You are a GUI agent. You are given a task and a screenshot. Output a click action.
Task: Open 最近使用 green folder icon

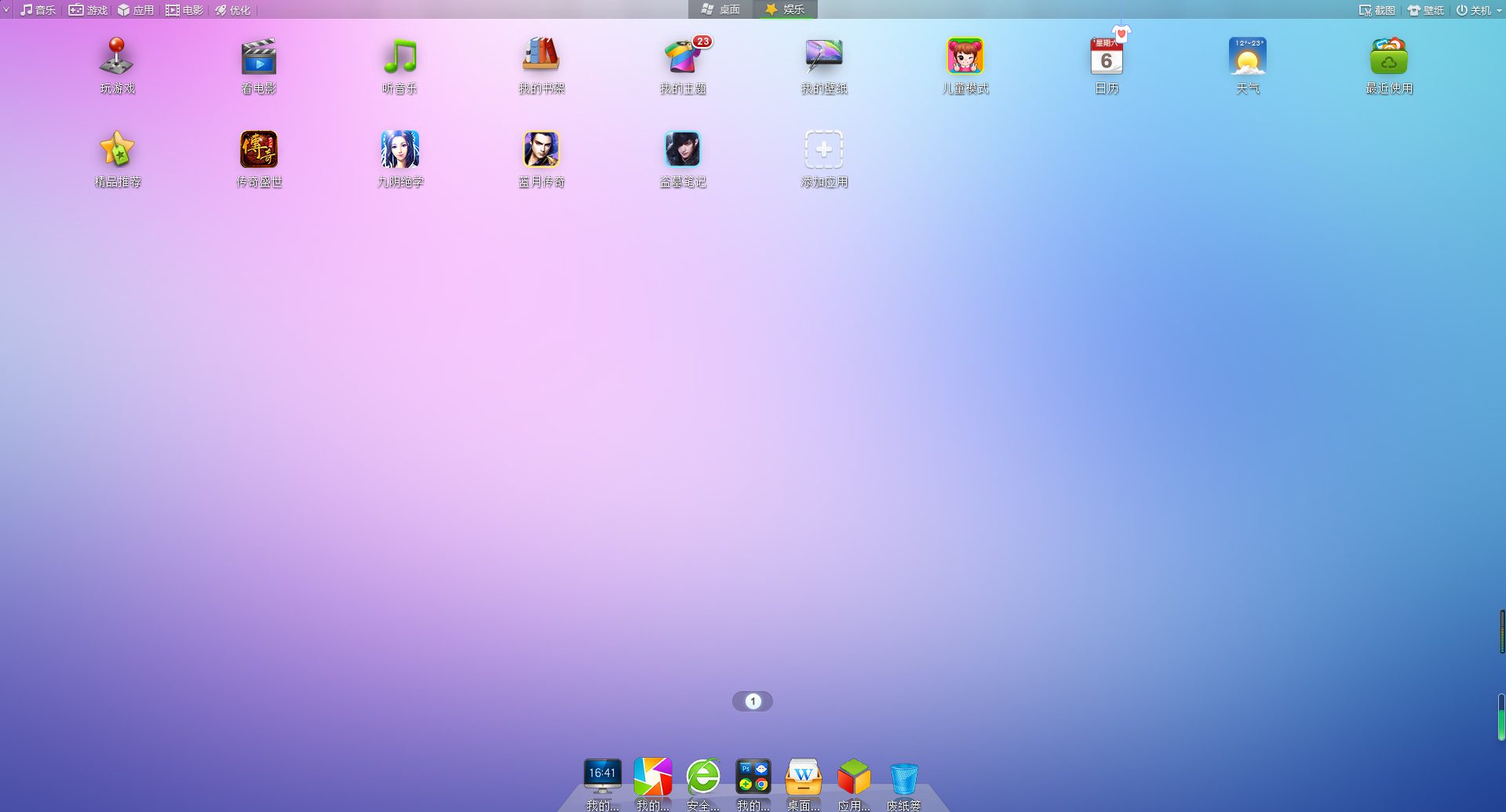coord(1388,56)
